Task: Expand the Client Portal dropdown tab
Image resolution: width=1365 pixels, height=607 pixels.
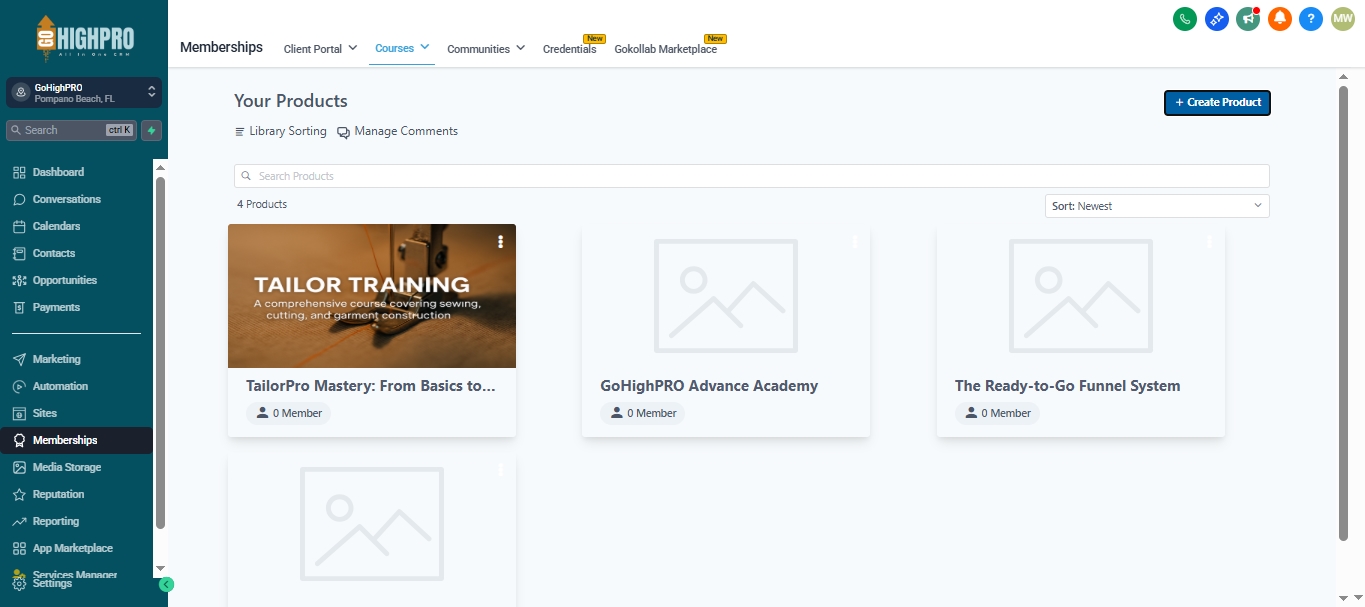Action: coord(320,48)
